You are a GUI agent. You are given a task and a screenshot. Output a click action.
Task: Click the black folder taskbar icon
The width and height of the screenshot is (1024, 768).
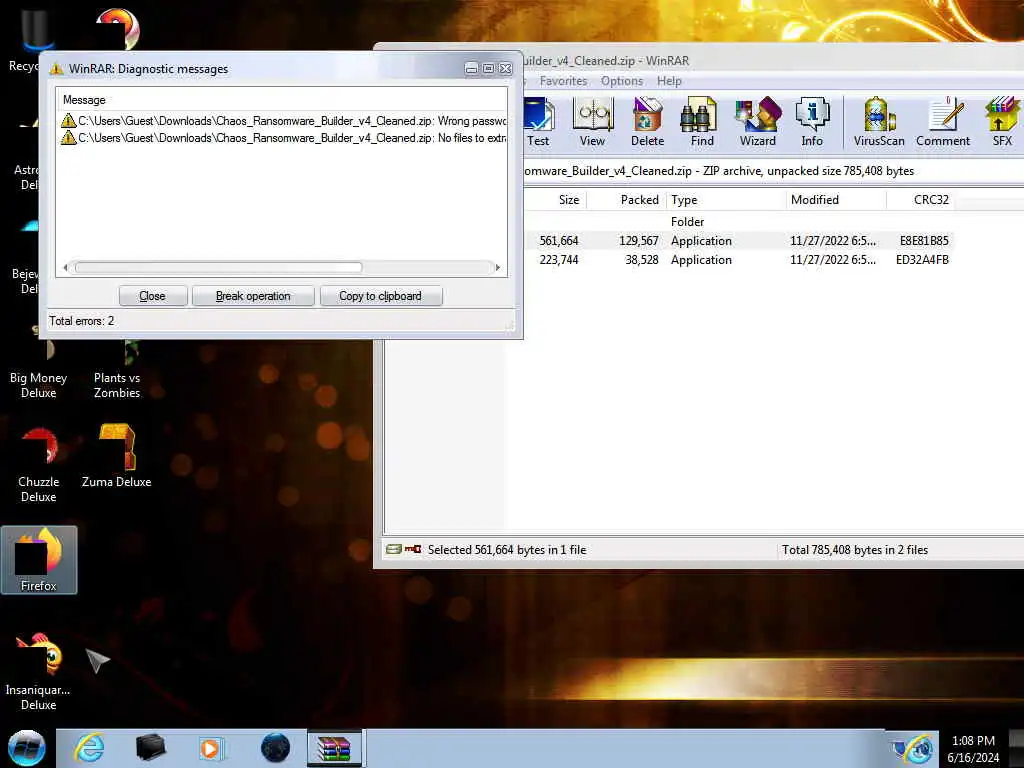(150, 748)
